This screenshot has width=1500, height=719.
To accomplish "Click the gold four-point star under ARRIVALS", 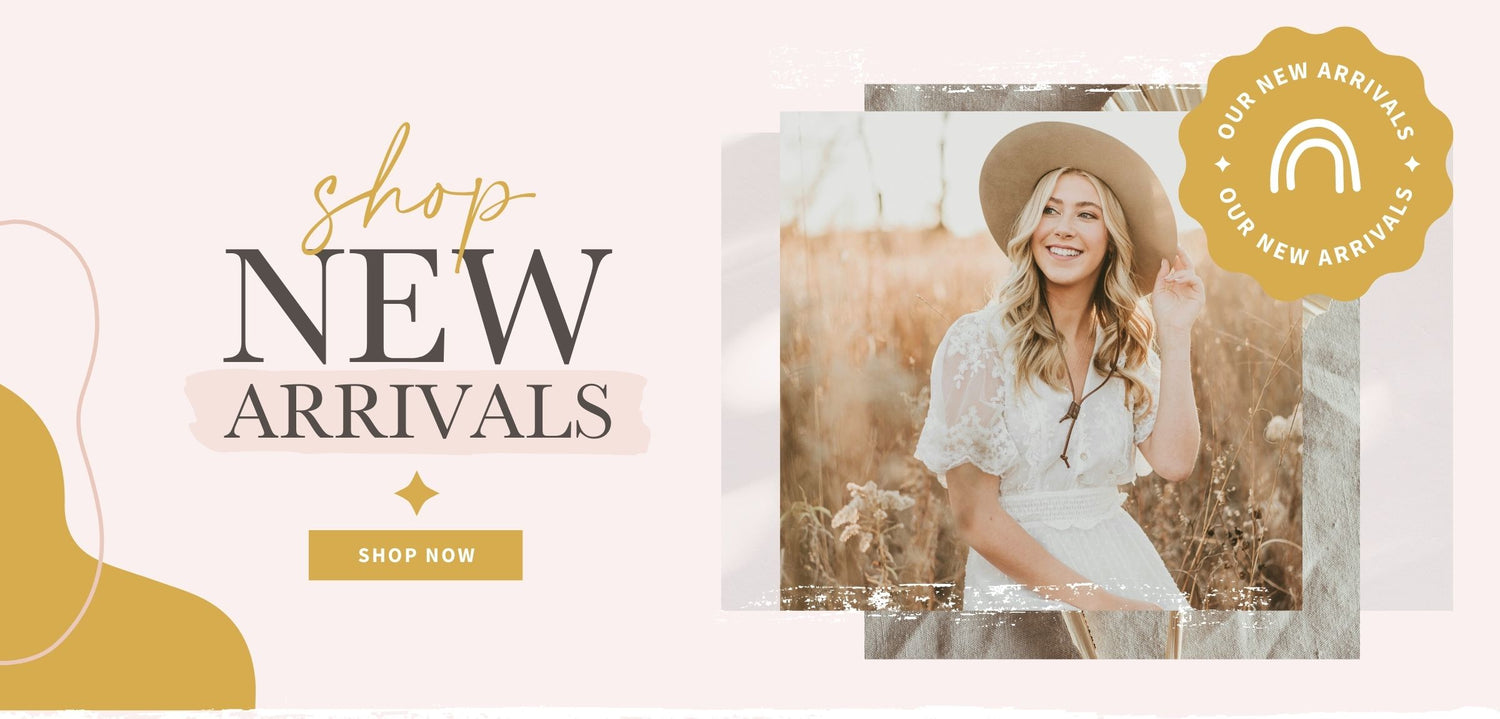I will (x=416, y=493).
